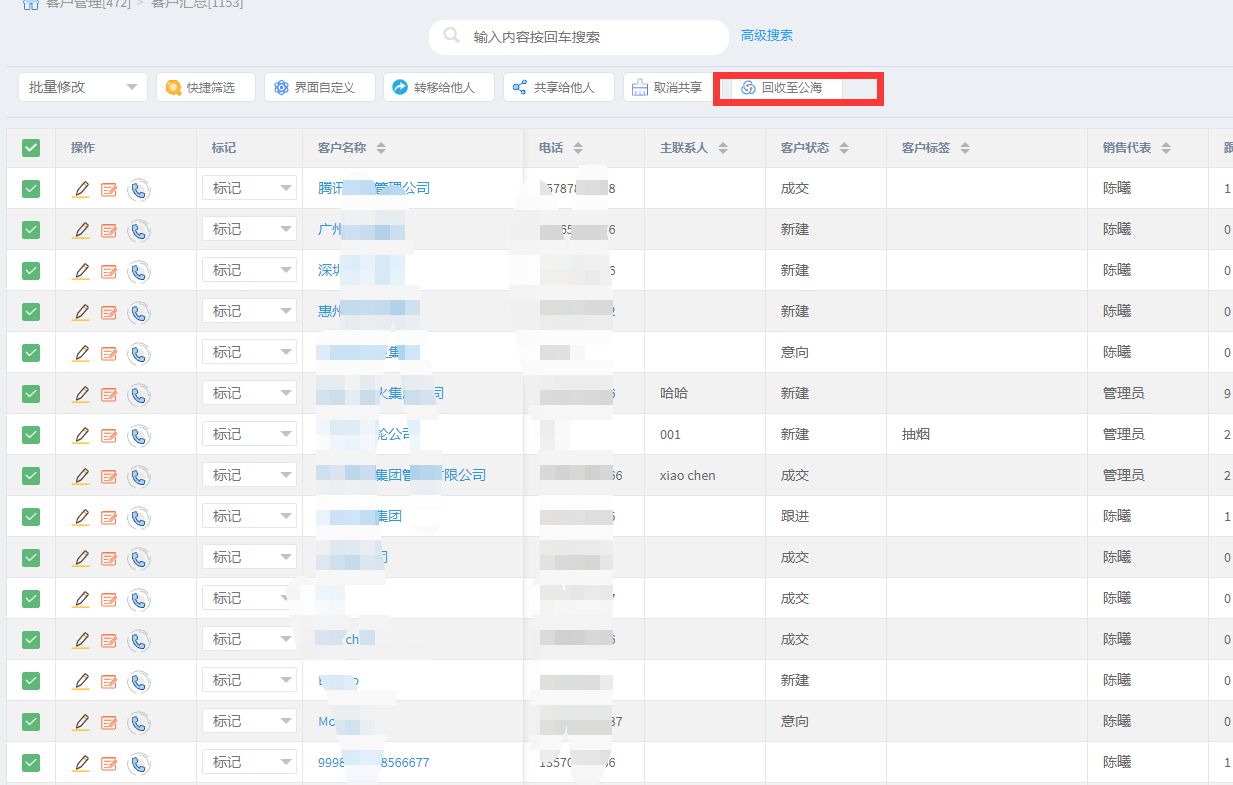Toggle the checkbox in the xiao chen row
This screenshot has width=1233, height=785.
pyautogui.click(x=31, y=475)
